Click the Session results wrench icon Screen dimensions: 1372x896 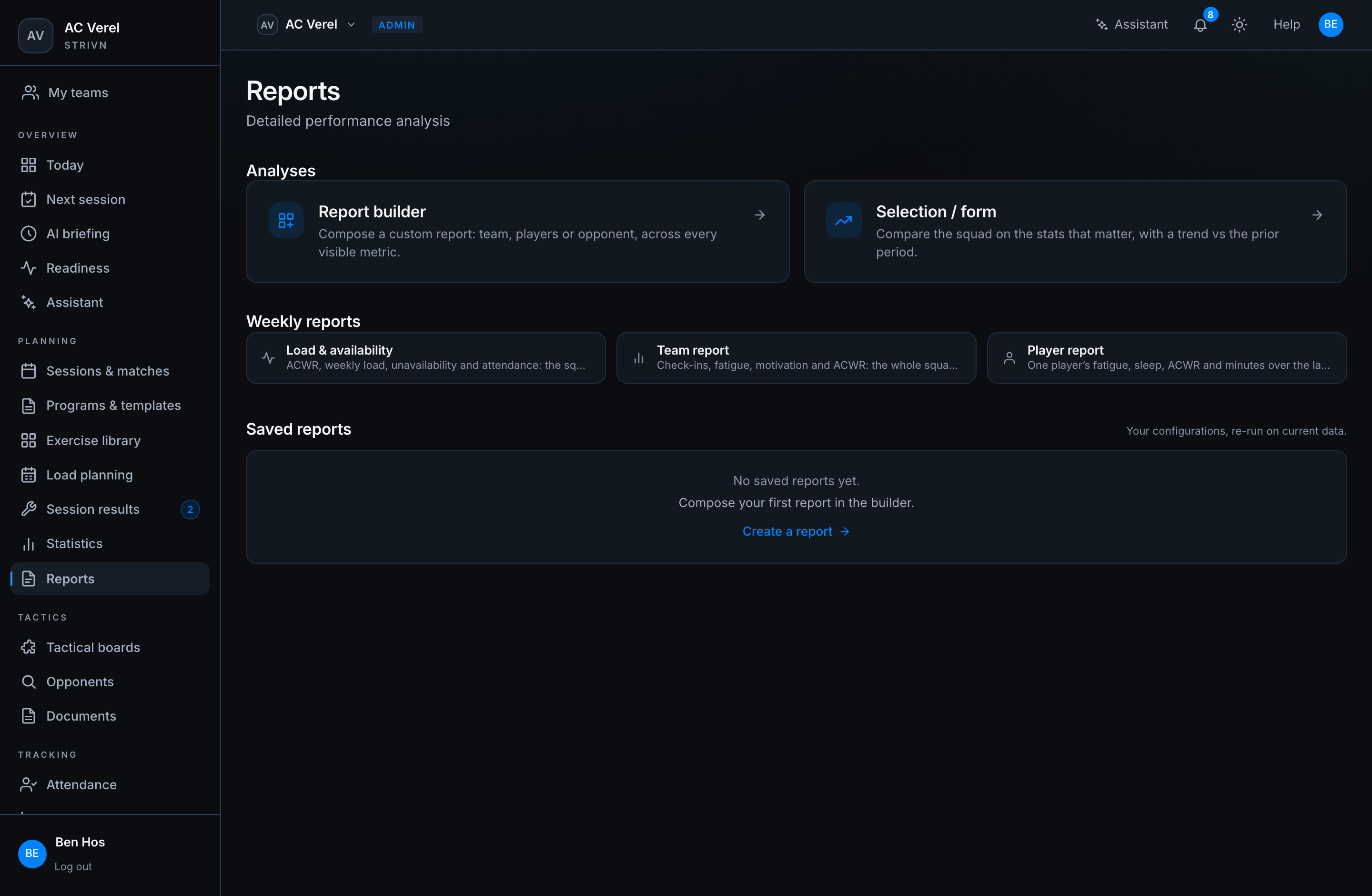[28, 509]
